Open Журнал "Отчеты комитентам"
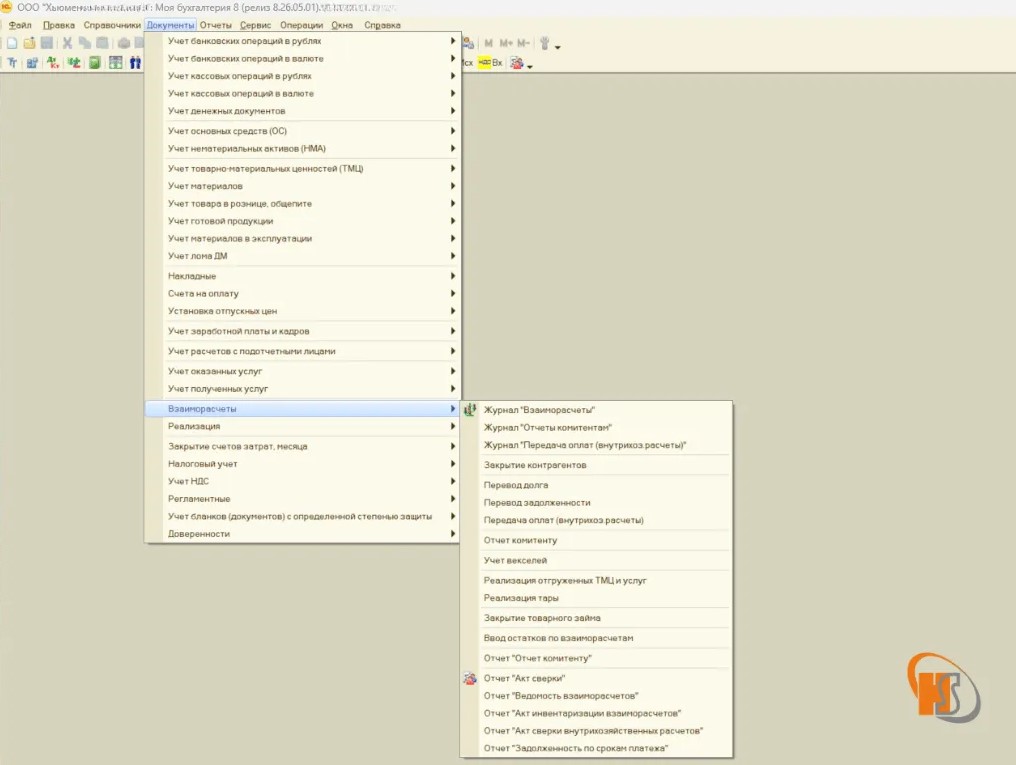Screen dimensions: 1016x765 pos(596,428)
